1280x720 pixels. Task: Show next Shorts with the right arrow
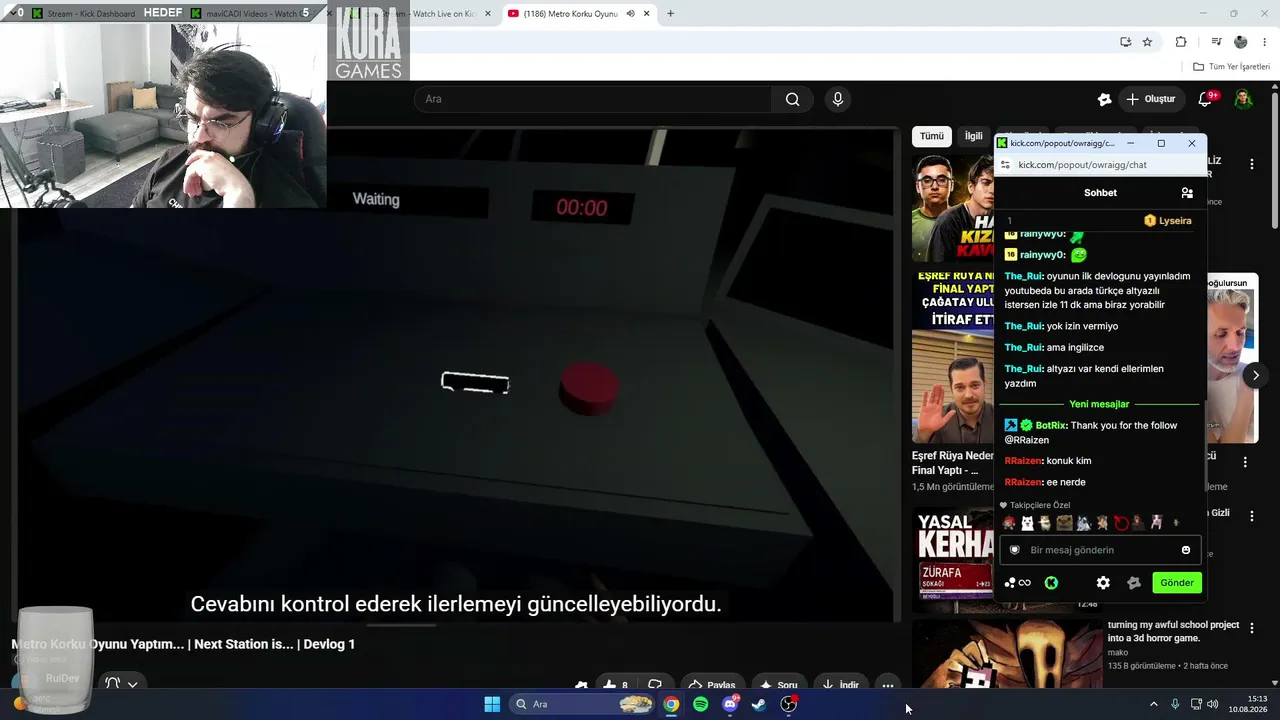tap(1256, 375)
